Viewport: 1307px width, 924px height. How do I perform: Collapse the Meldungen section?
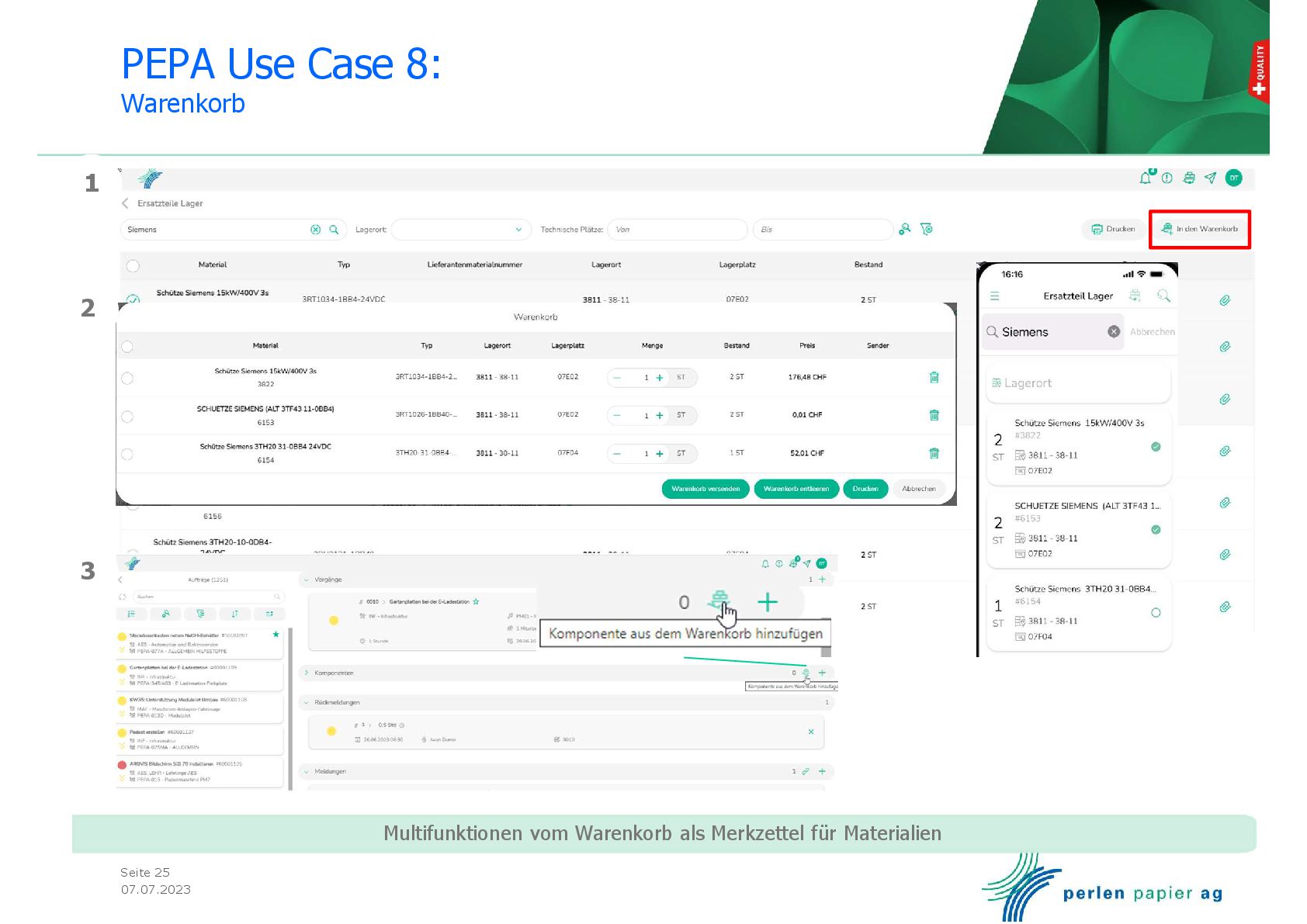[307, 771]
